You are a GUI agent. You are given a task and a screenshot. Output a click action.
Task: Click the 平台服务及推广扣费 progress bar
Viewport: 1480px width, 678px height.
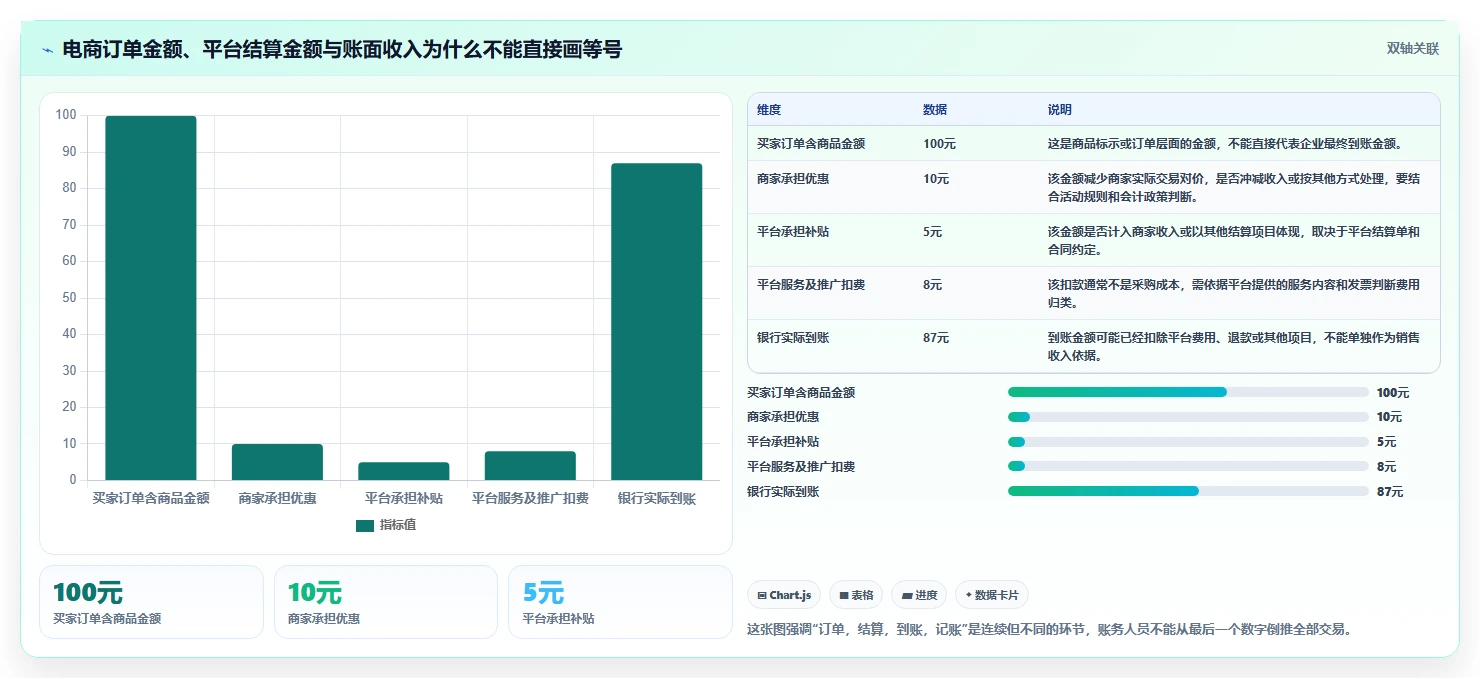pos(1188,466)
